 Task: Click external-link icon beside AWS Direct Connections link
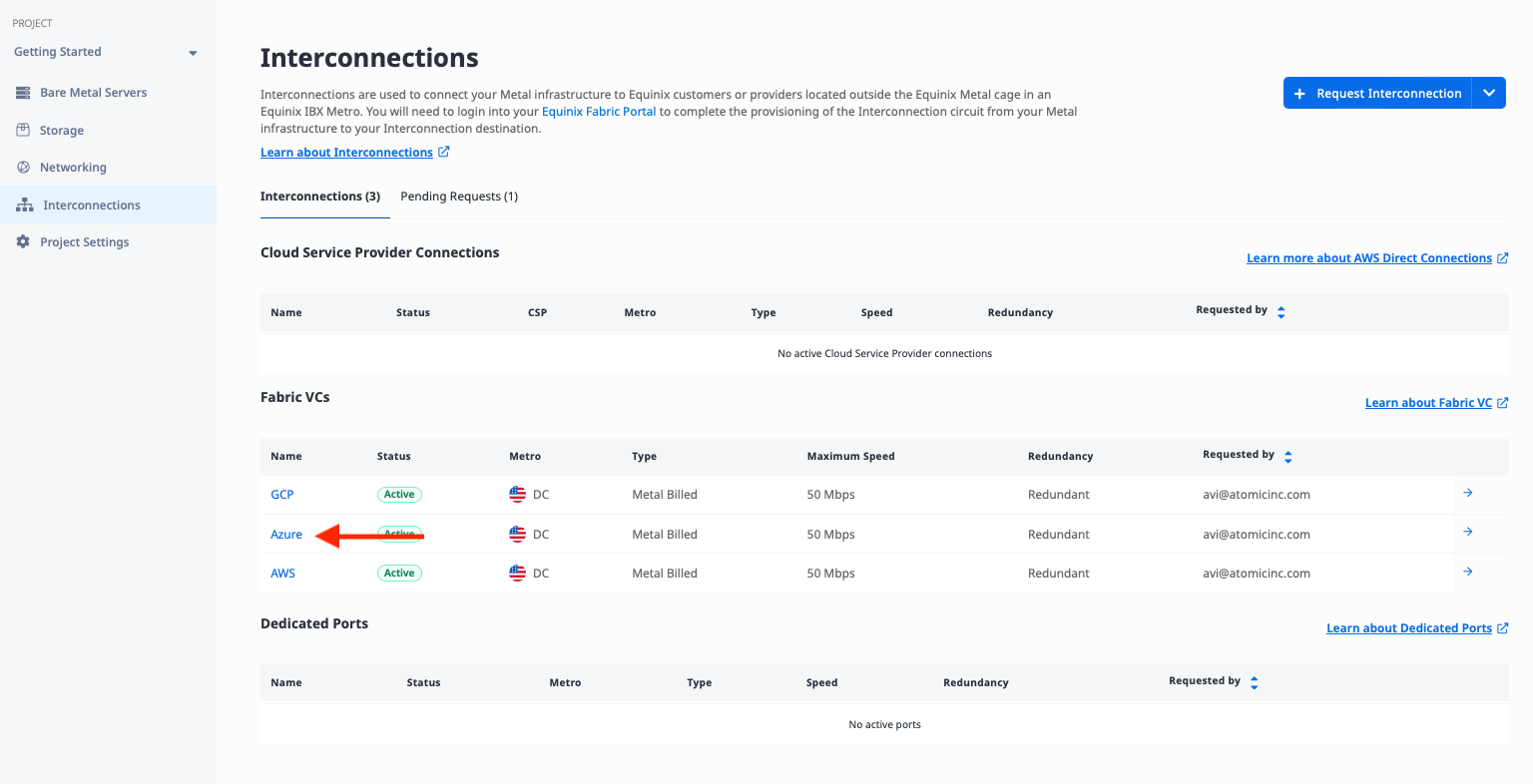(1503, 258)
